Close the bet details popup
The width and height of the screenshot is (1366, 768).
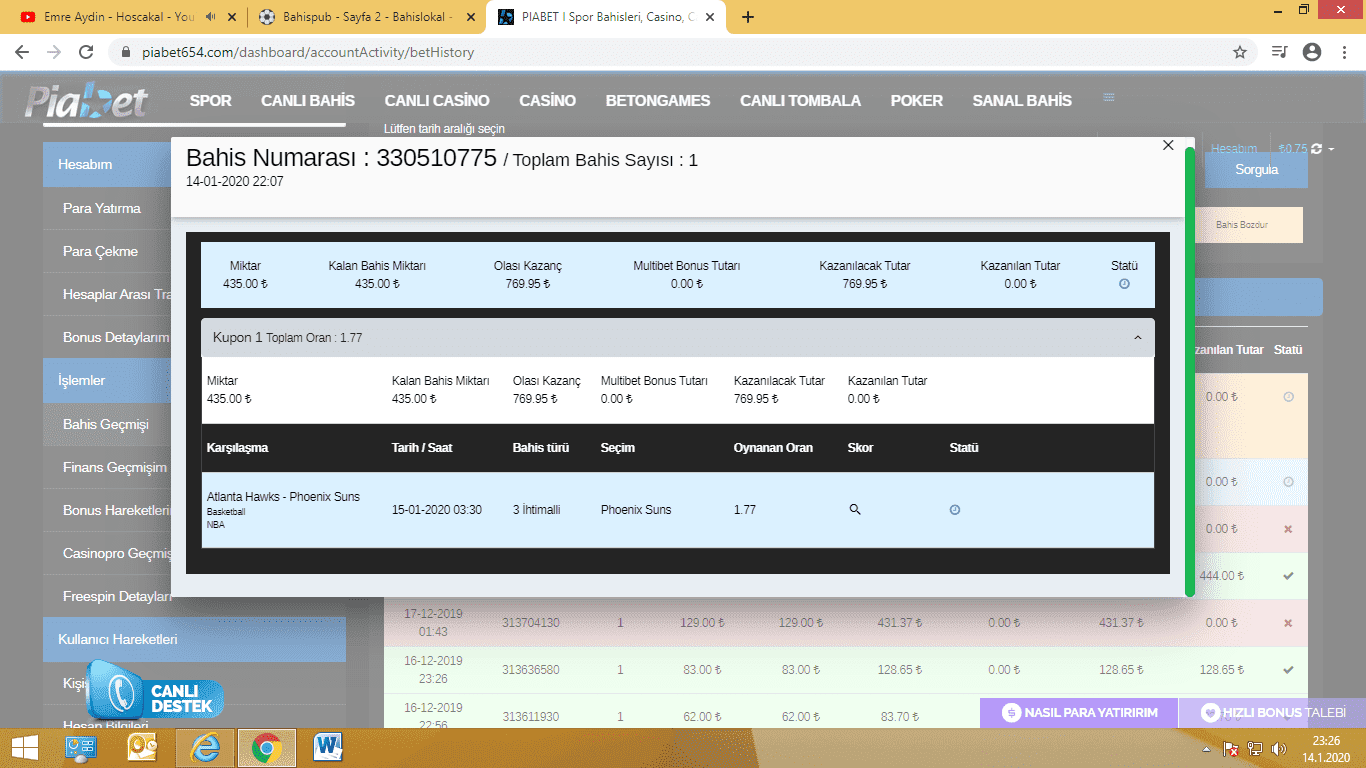1167,146
